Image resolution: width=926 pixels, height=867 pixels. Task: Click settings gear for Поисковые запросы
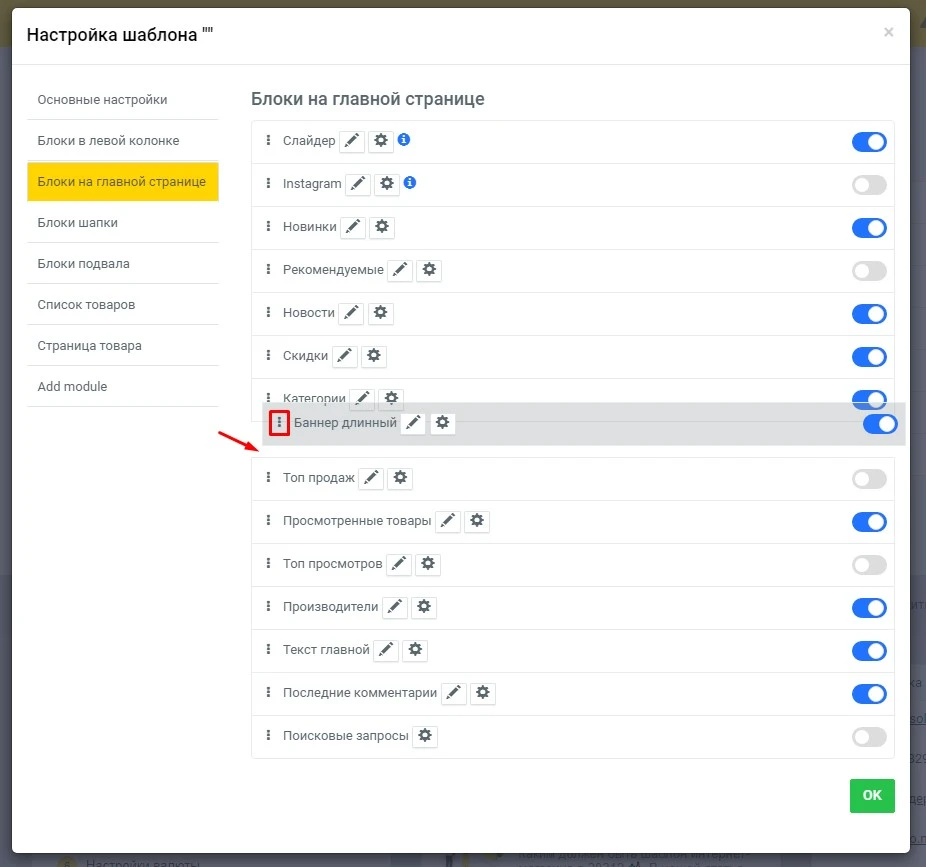[x=425, y=736]
